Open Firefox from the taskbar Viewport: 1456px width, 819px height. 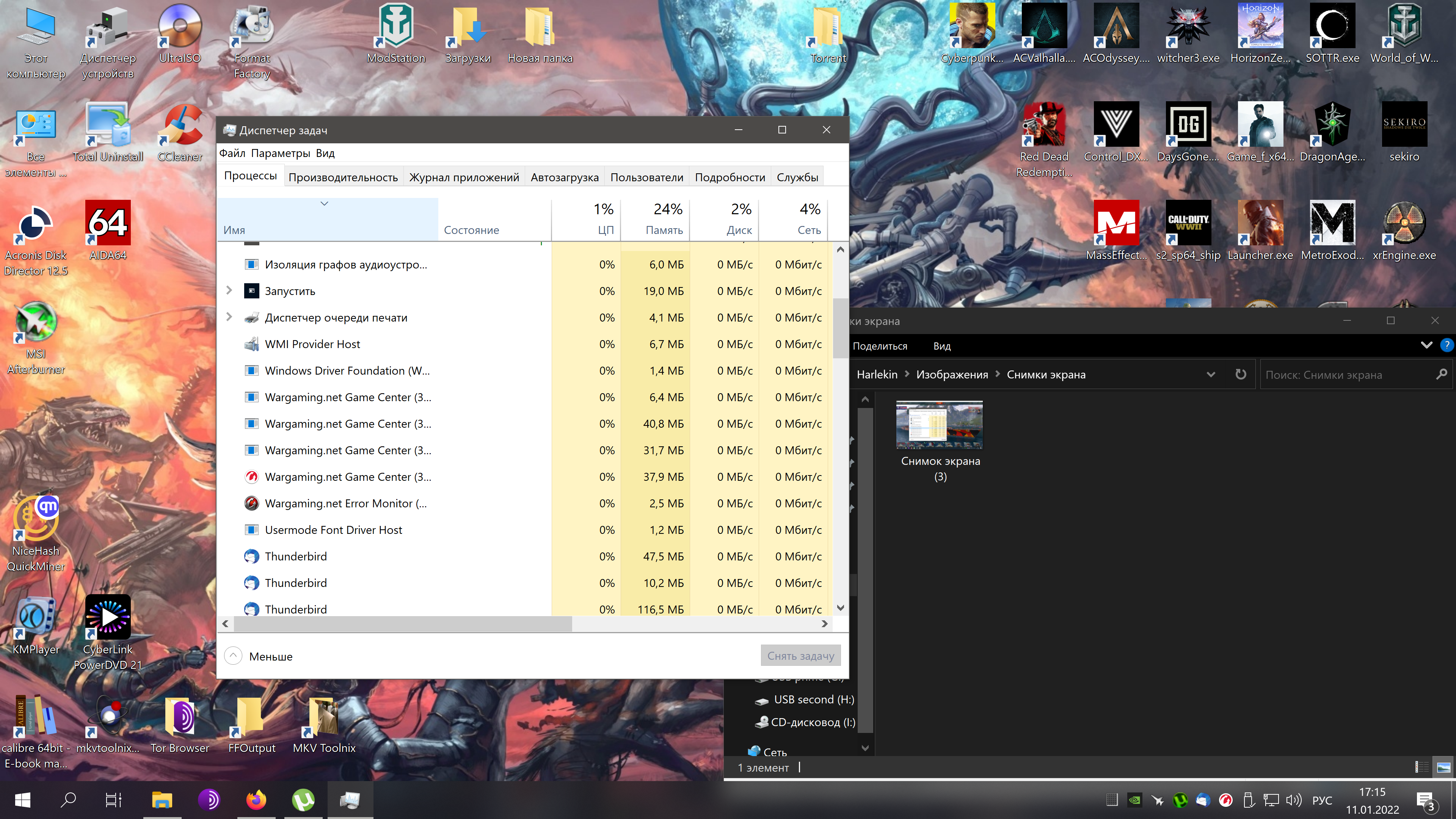pyautogui.click(x=256, y=800)
